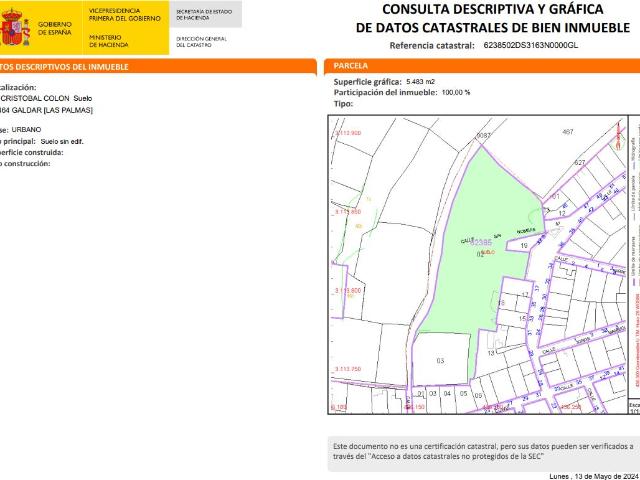The width and height of the screenshot is (640, 480).
Task: Click parcel number 04 at map bottom
Action: [447, 393]
